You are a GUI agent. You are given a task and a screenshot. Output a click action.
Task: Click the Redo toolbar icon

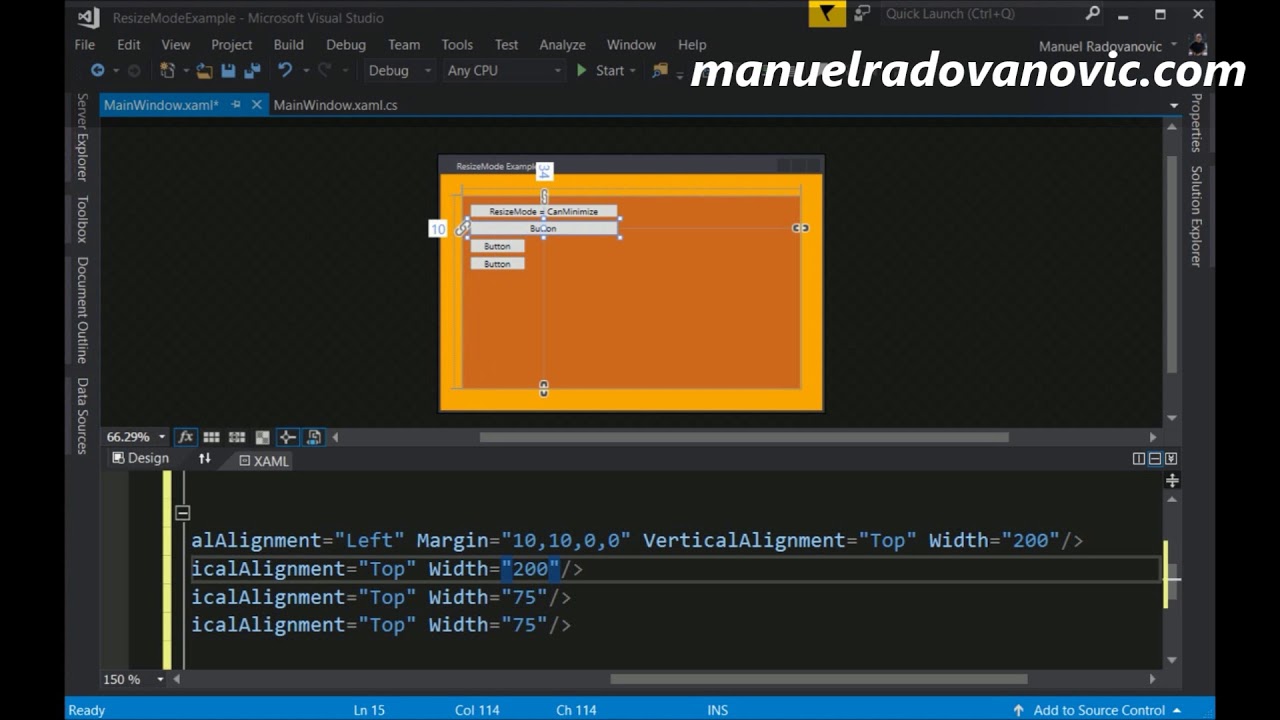(324, 71)
